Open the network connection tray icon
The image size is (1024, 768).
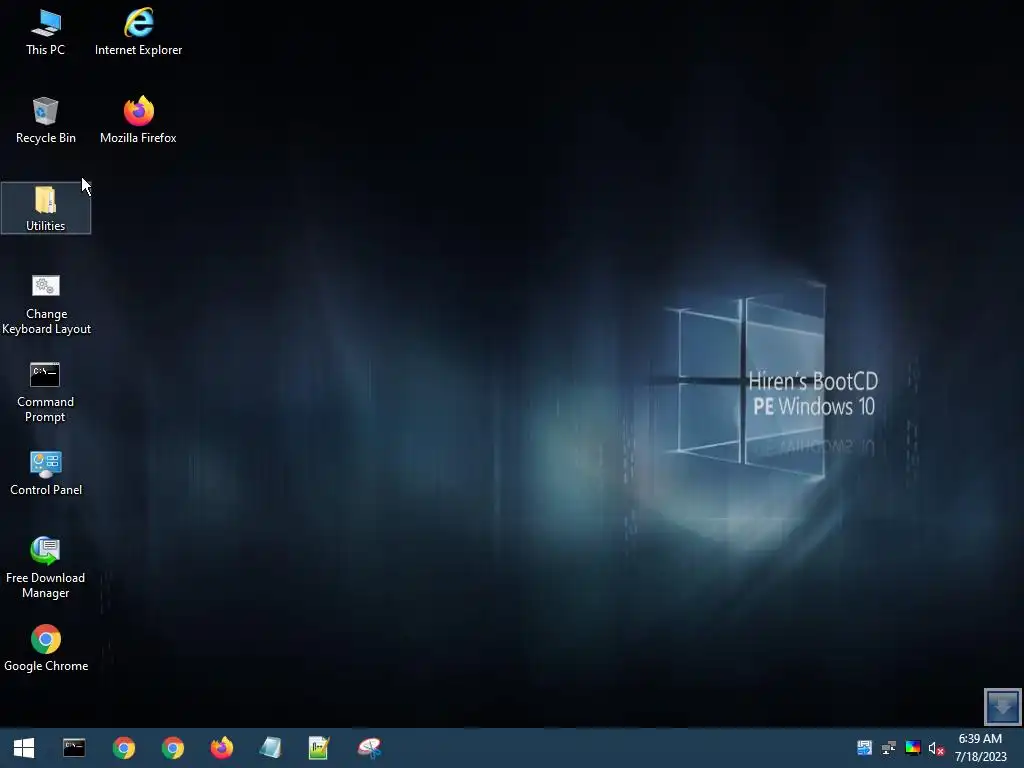pos(889,748)
